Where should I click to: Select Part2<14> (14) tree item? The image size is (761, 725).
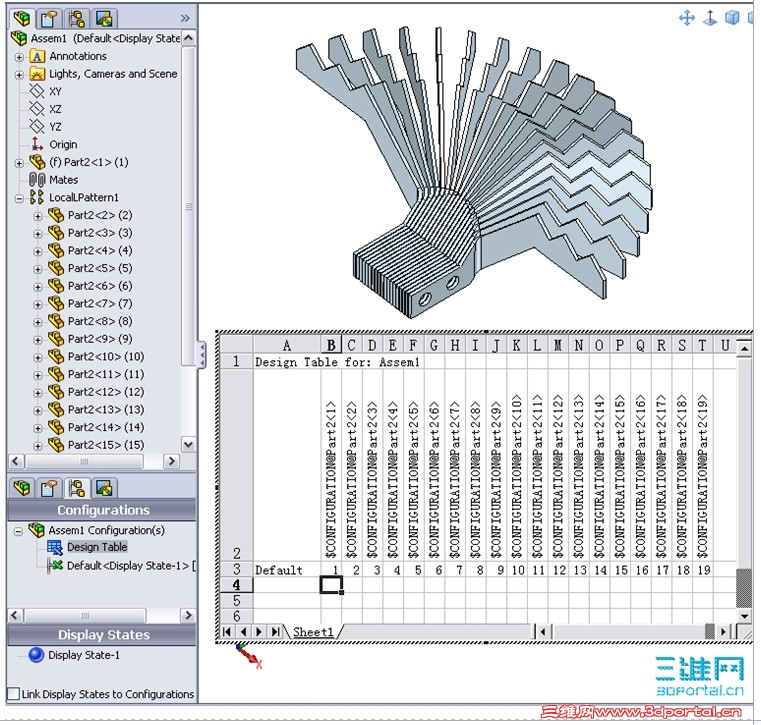pos(106,427)
